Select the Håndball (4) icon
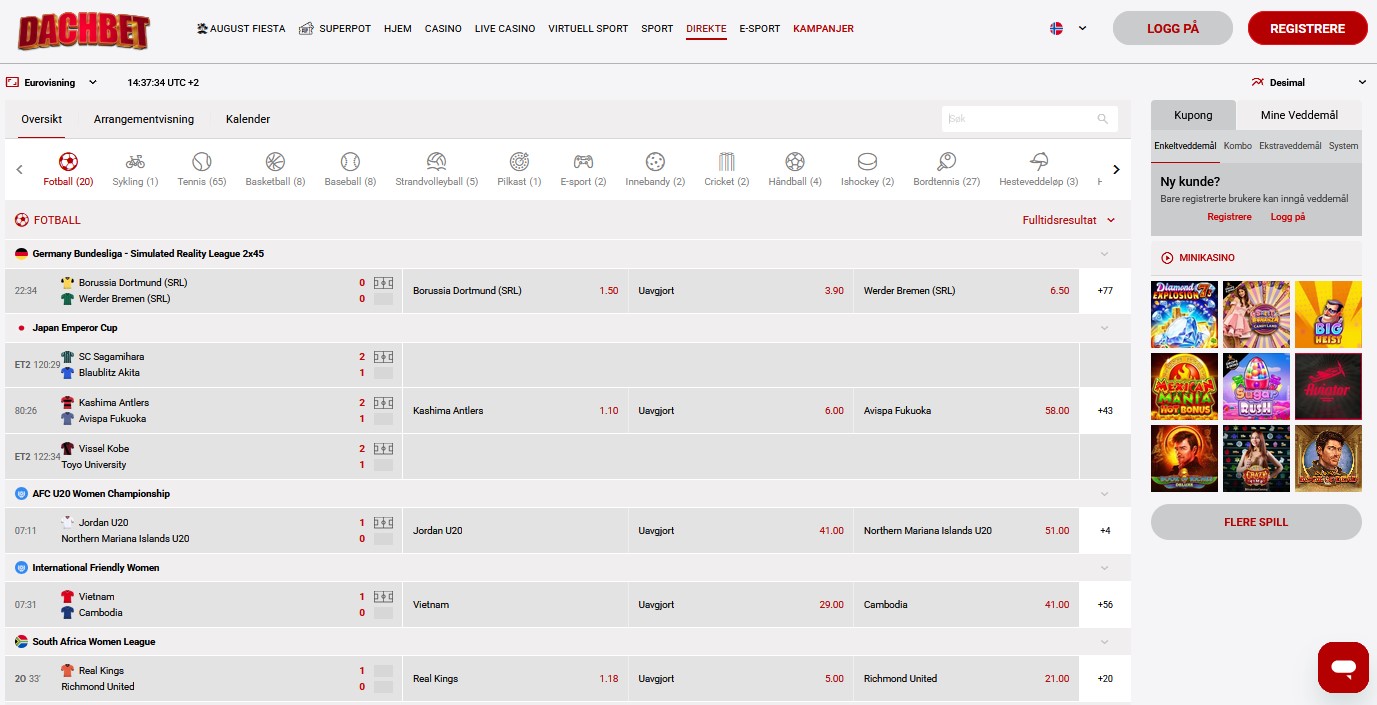Screen dimensions: 1377x705 (x=795, y=162)
